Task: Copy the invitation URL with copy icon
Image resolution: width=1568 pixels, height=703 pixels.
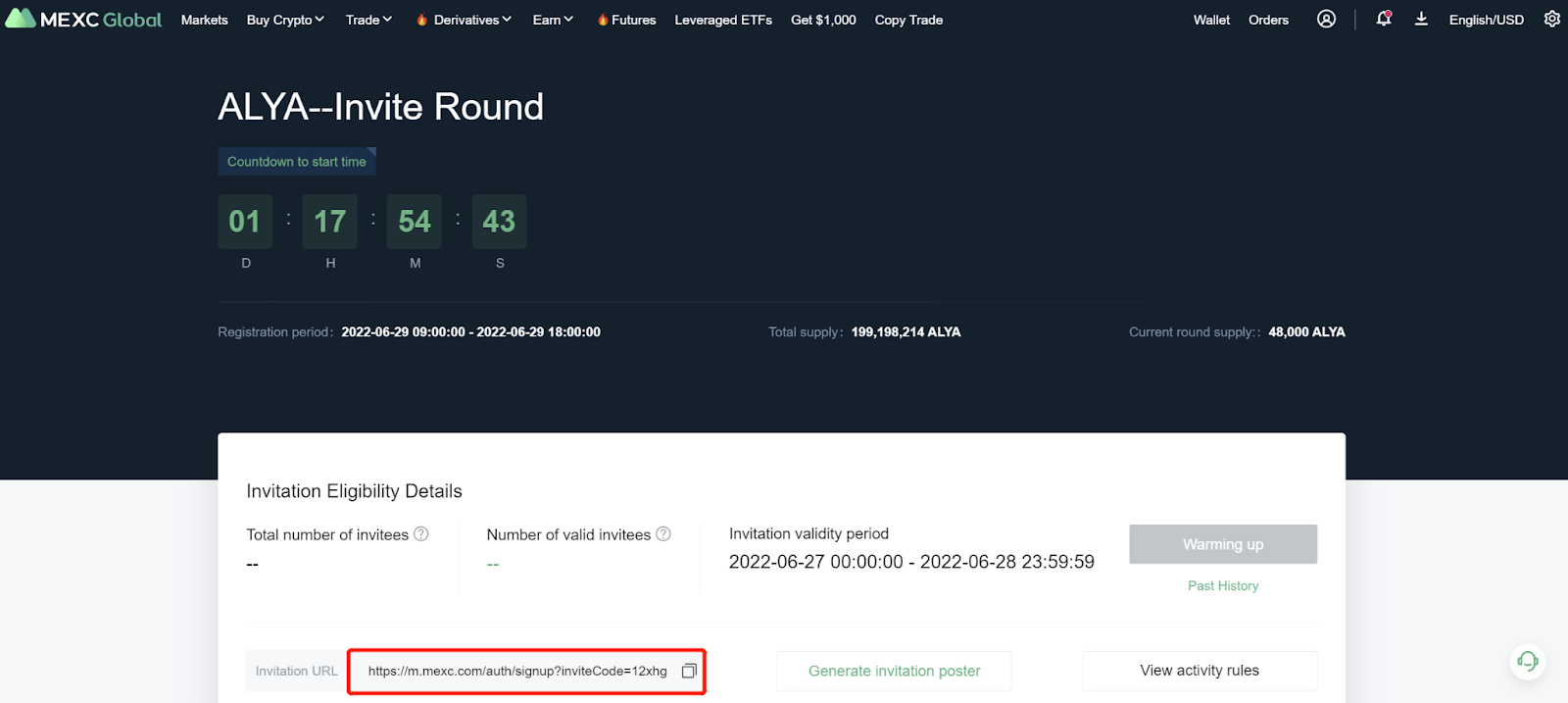Action: (x=689, y=671)
